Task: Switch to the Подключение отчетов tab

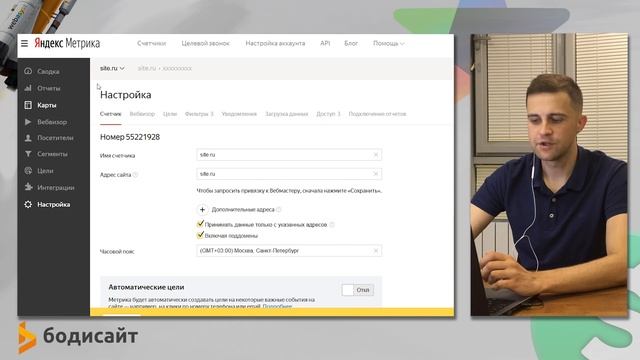Action: click(x=378, y=114)
